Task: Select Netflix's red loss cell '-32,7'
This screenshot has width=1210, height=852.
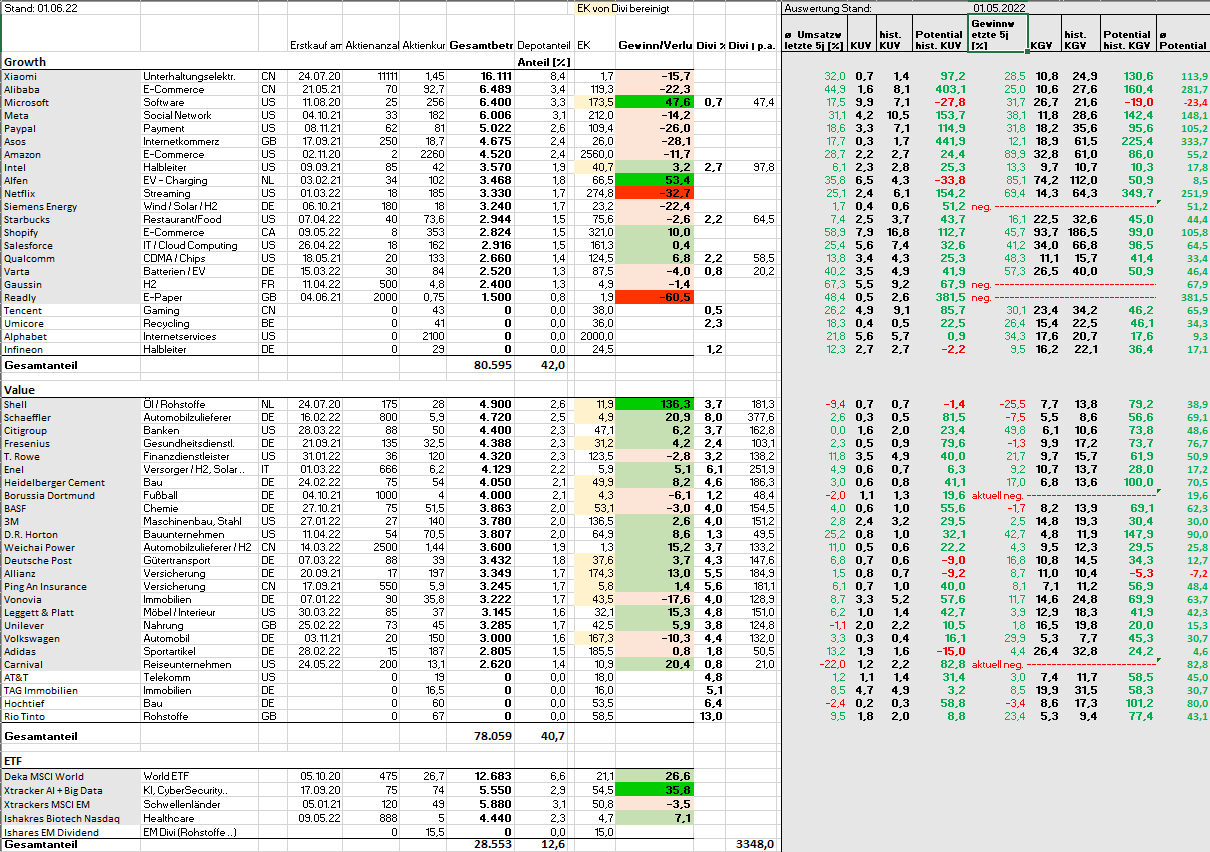Action: (x=655, y=193)
